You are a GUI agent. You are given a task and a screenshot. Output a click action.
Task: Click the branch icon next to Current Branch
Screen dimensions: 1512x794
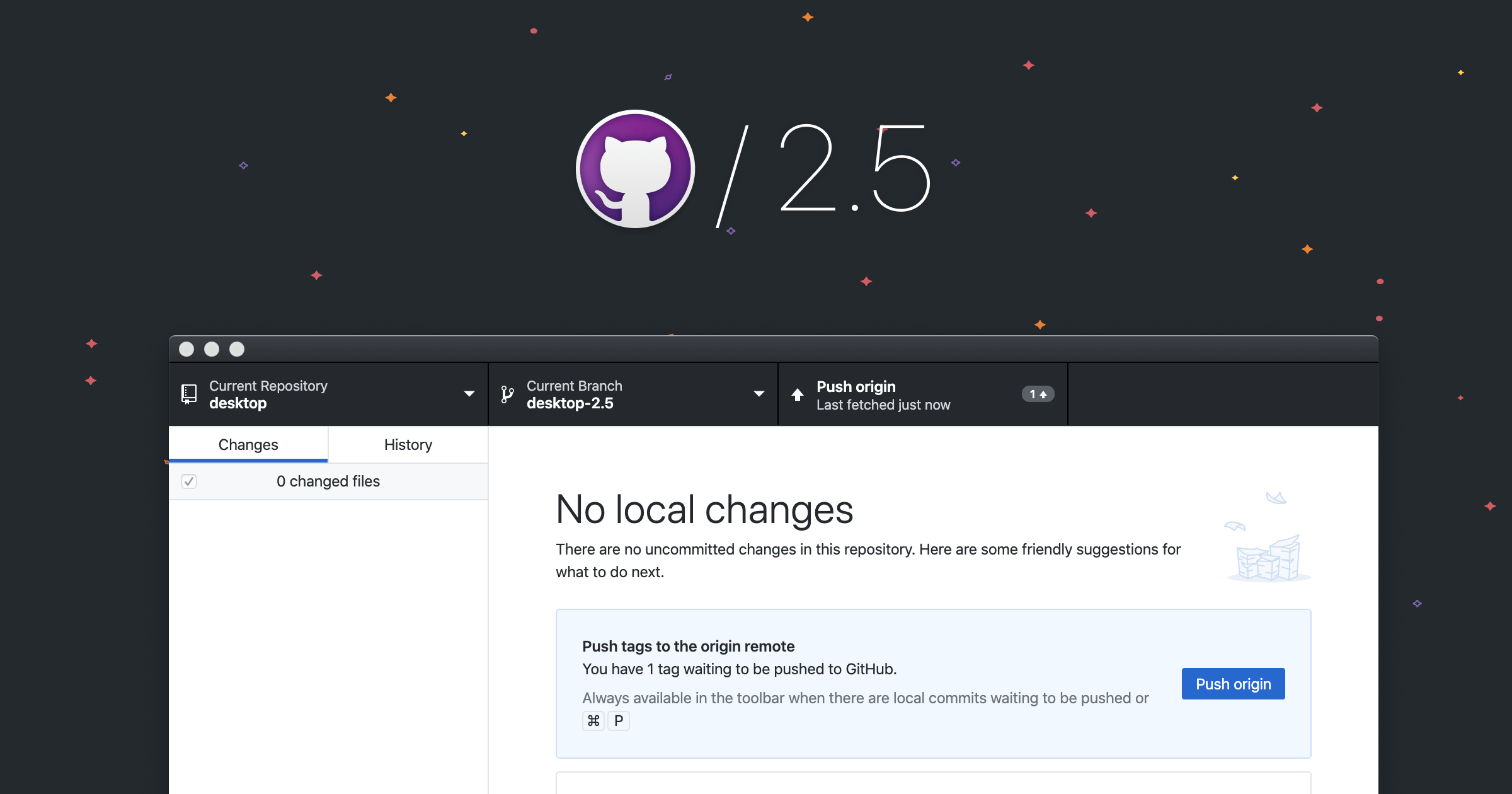click(507, 393)
